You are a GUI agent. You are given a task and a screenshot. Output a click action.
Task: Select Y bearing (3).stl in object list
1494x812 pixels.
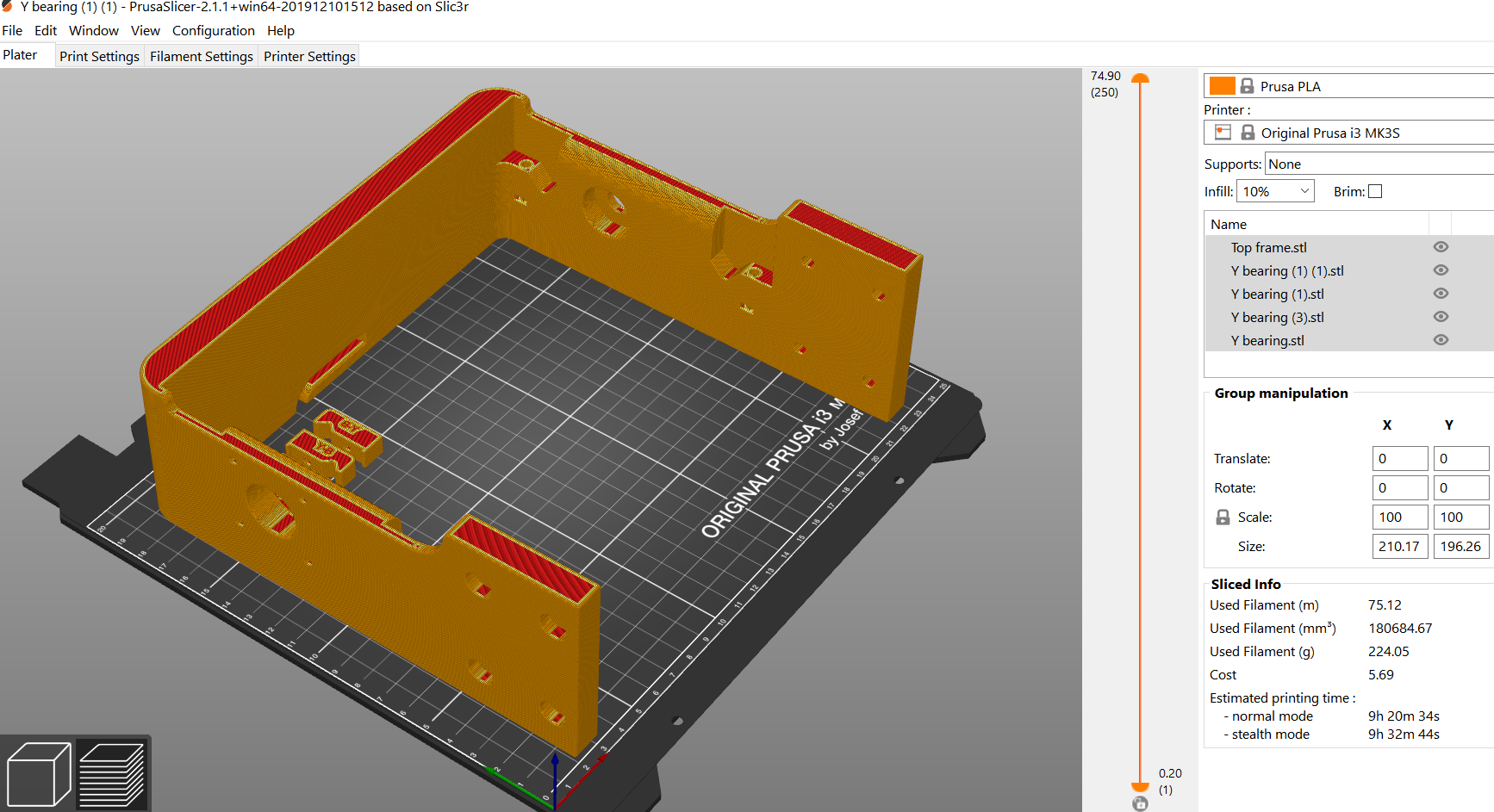1277,318
